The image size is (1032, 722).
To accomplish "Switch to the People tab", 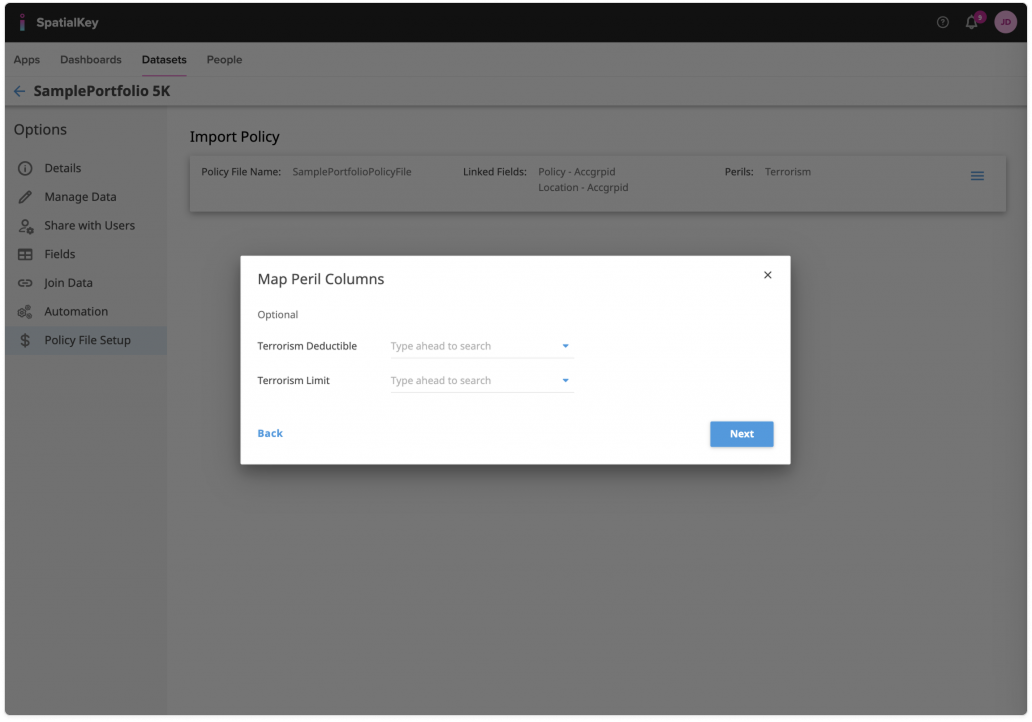I will (224, 60).
